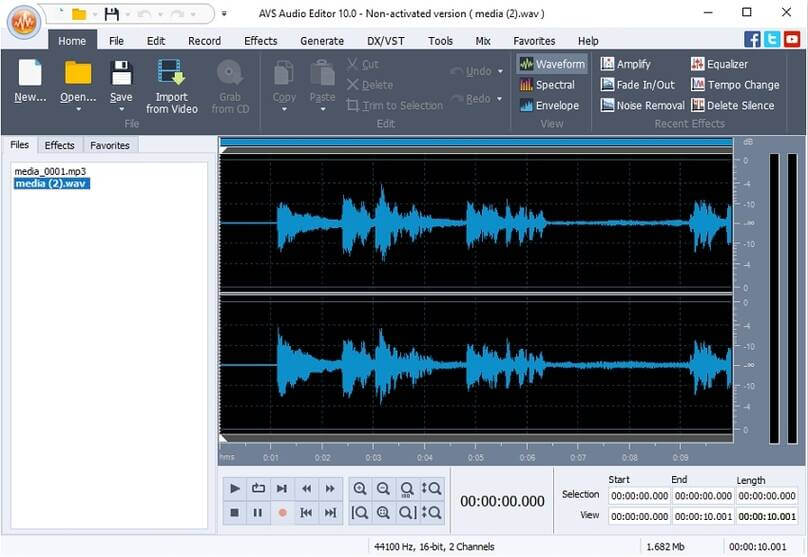Open the Twitter link icon
Image resolution: width=808 pixels, height=557 pixels.
pyautogui.click(x=772, y=39)
